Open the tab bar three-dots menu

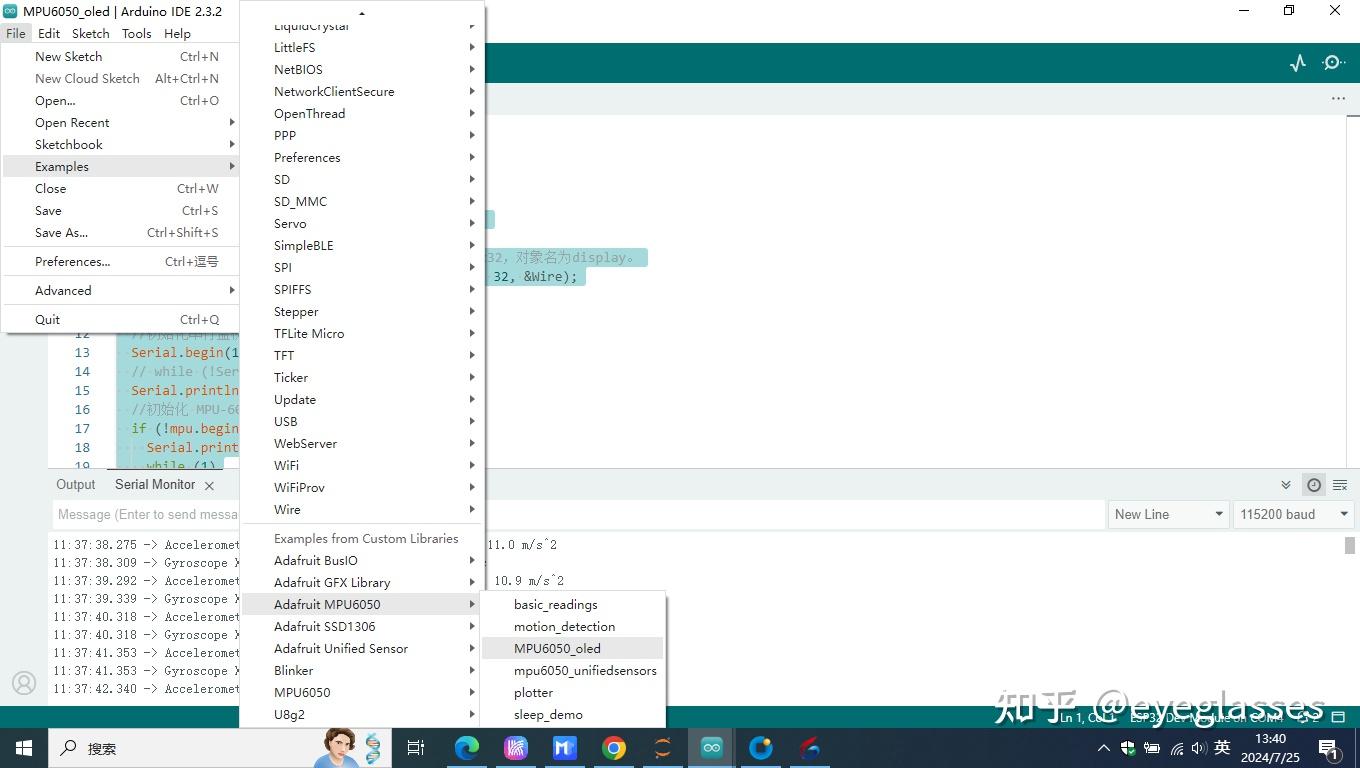click(1338, 99)
